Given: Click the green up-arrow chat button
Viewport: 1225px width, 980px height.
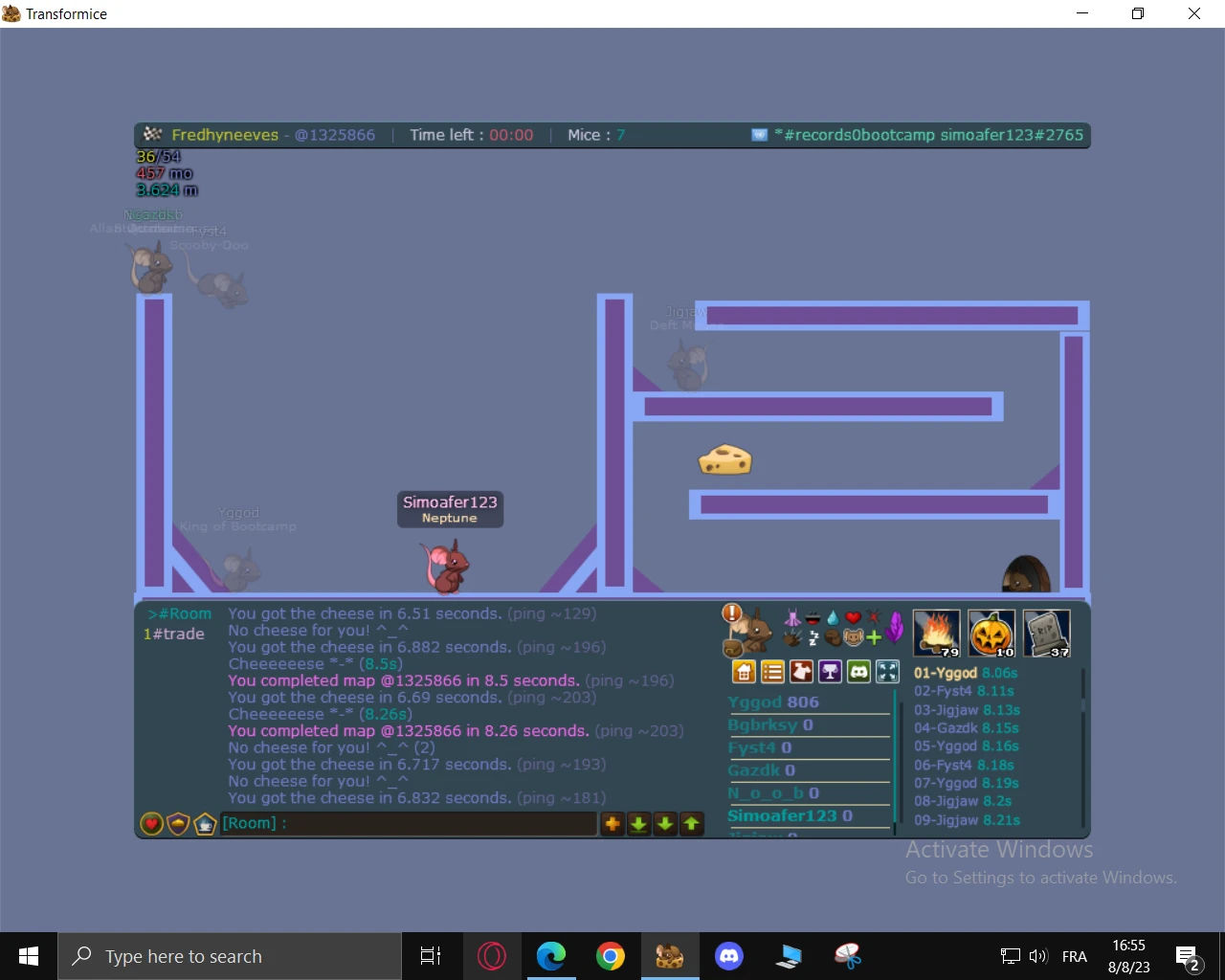Looking at the screenshot, I should [x=691, y=823].
